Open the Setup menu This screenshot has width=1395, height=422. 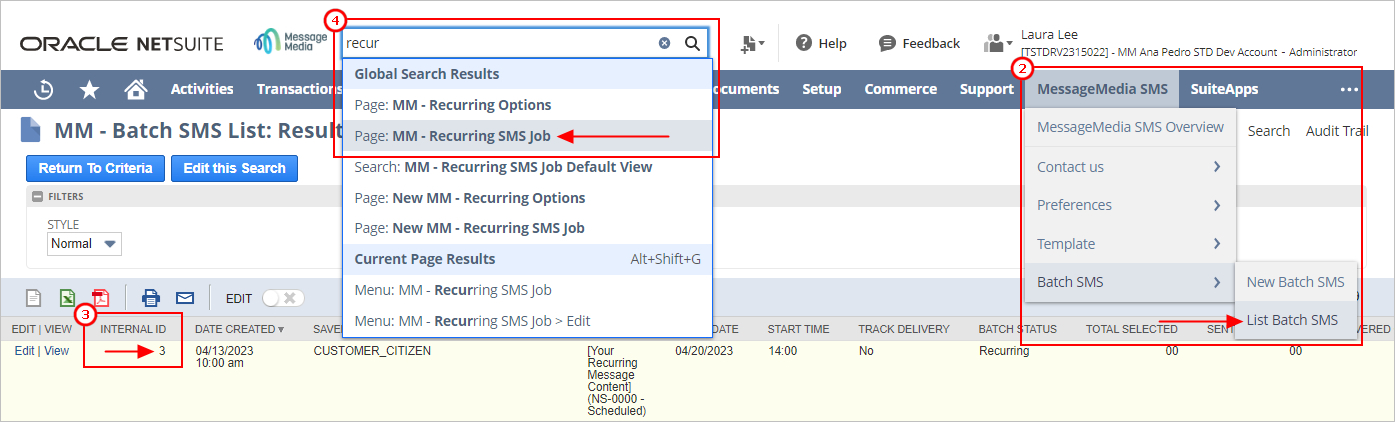821,89
